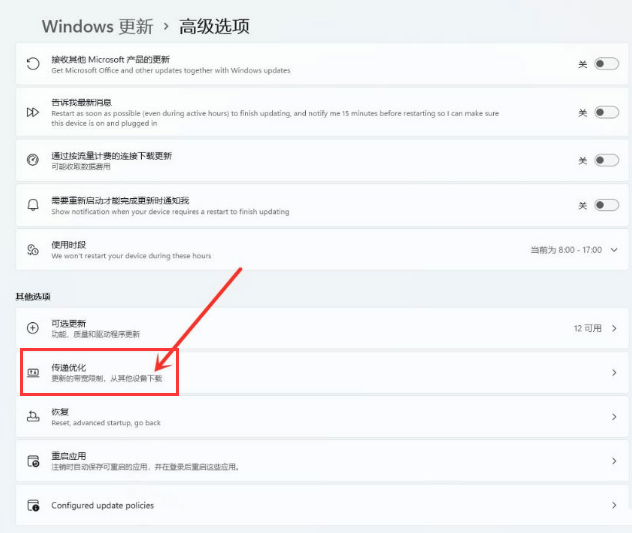The image size is (632, 533).
Task: Click the plus circle icon beside 可选更新
Action: (33, 327)
